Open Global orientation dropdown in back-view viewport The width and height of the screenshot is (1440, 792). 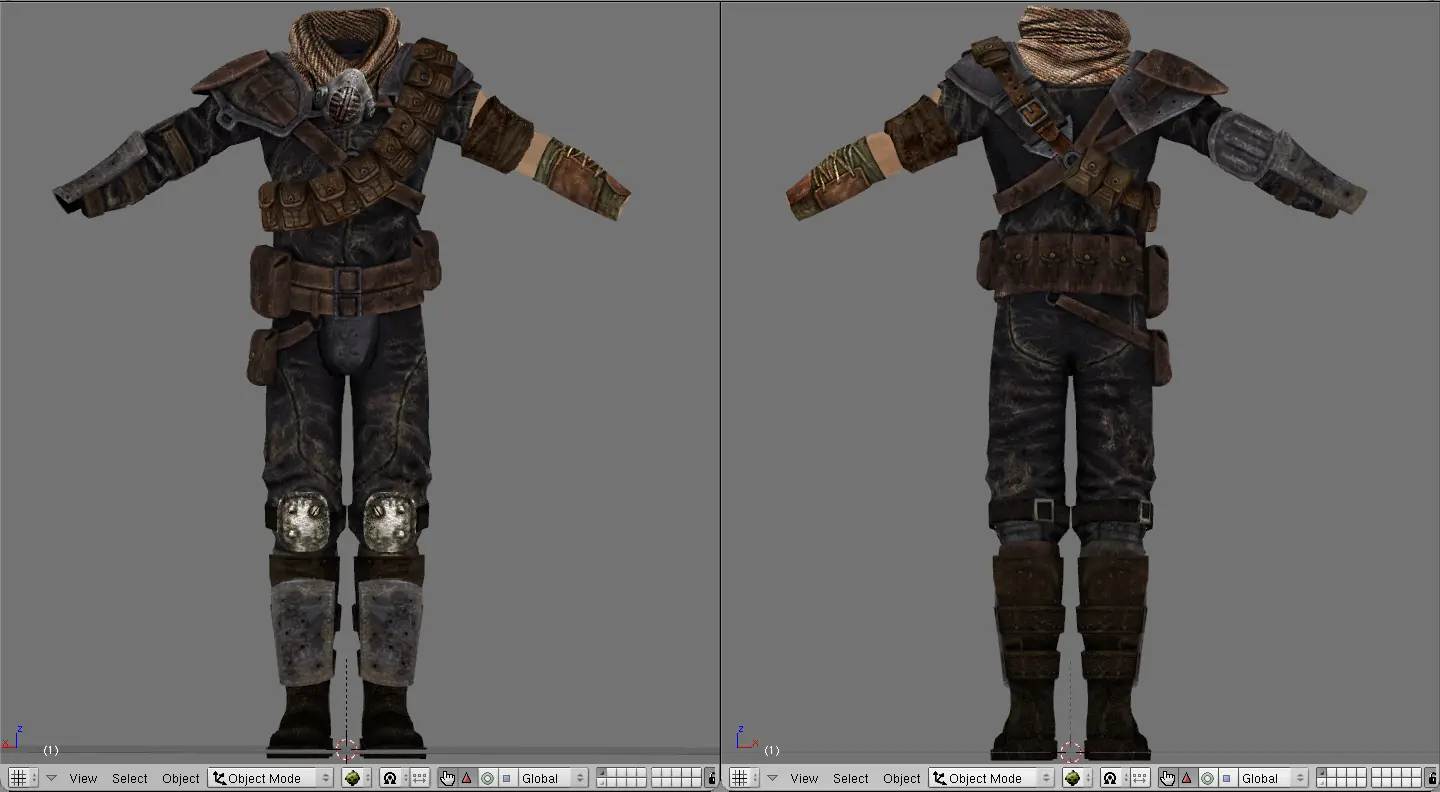1274,778
